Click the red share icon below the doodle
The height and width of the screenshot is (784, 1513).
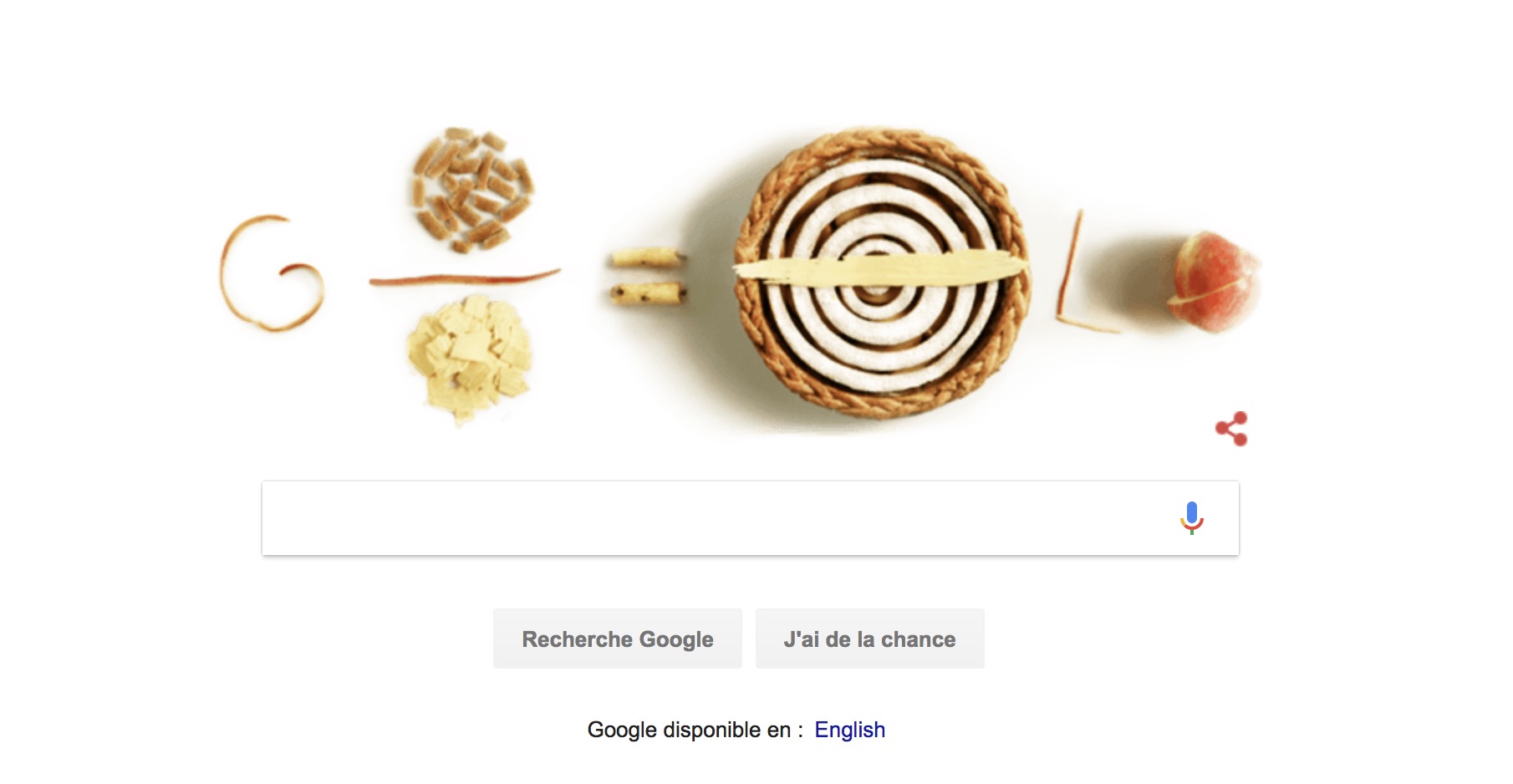[x=1231, y=429]
